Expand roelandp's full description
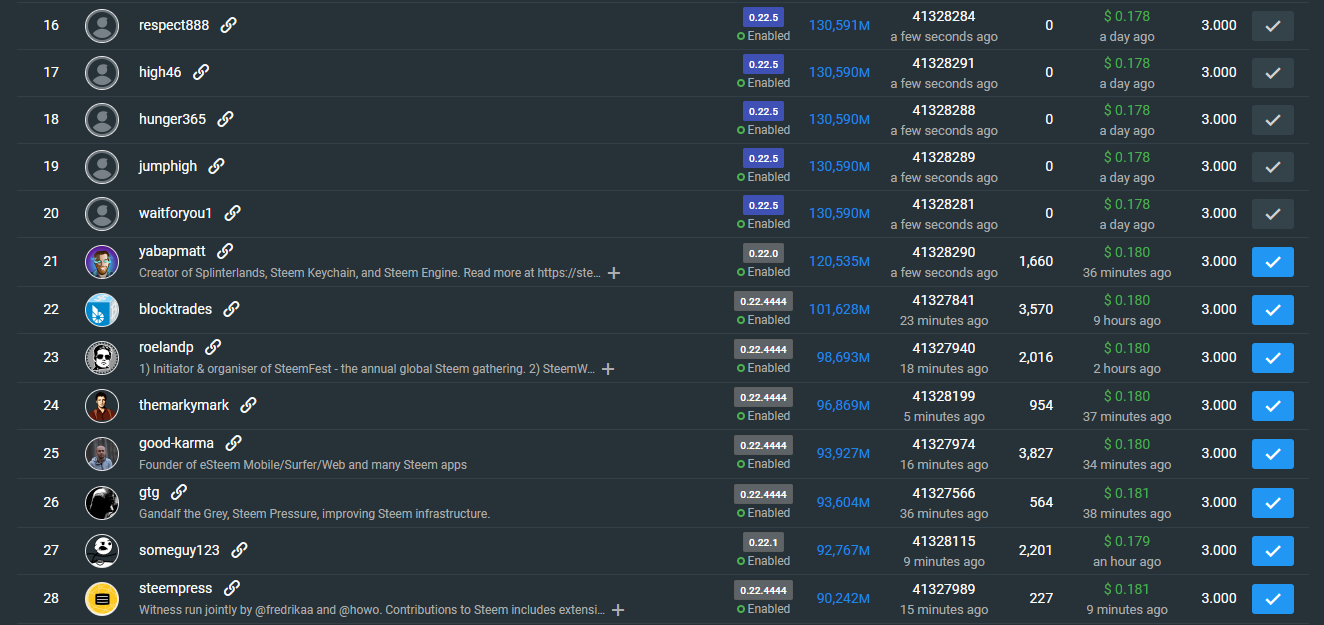Image resolution: width=1324 pixels, height=625 pixels. [607, 369]
